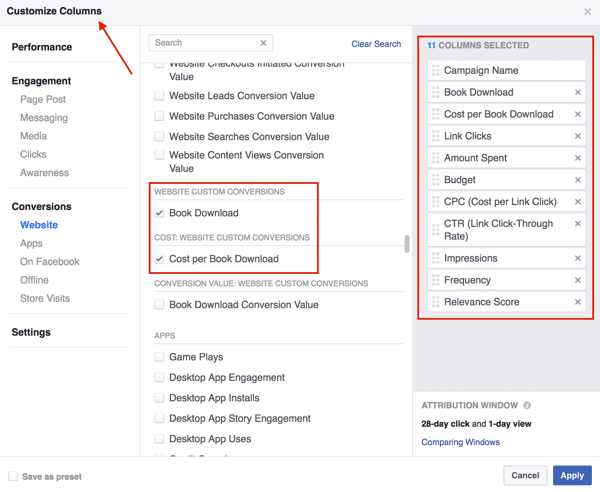Click Campaign Name in selected columns
Viewport: 600px width, 492px height.
click(481, 70)
